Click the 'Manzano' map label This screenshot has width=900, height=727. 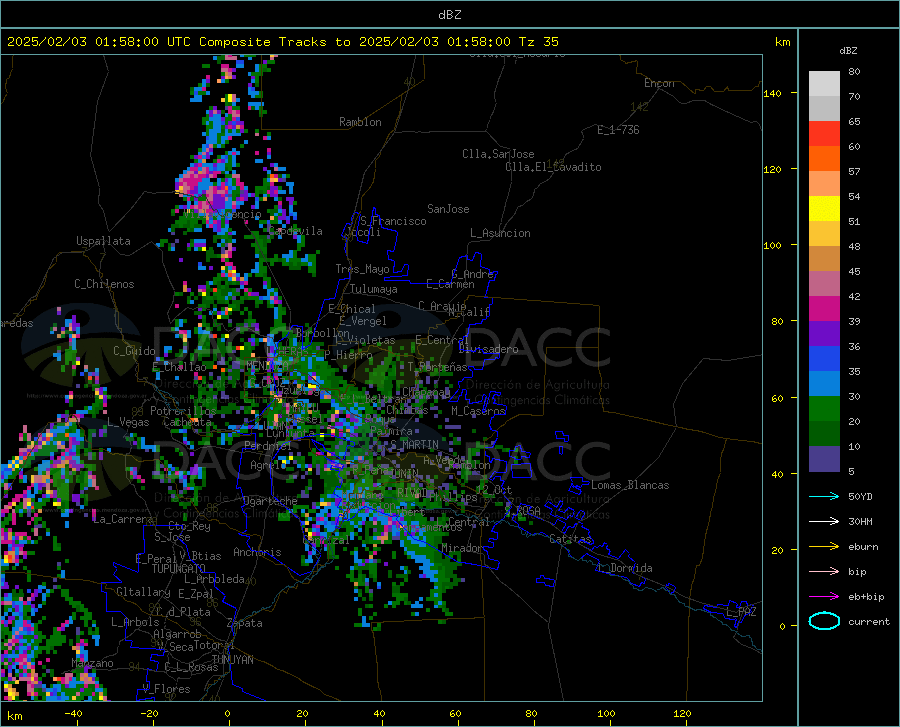92,663
